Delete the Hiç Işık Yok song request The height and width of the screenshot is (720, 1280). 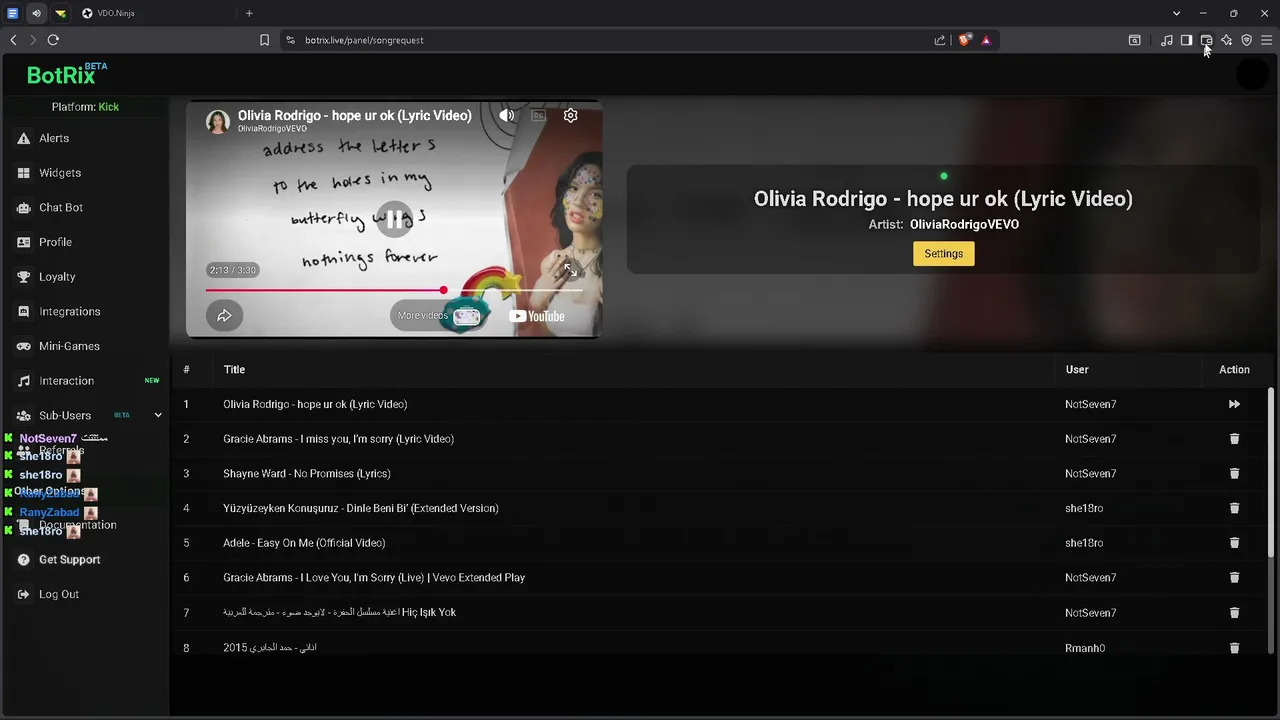point(1234,612)
